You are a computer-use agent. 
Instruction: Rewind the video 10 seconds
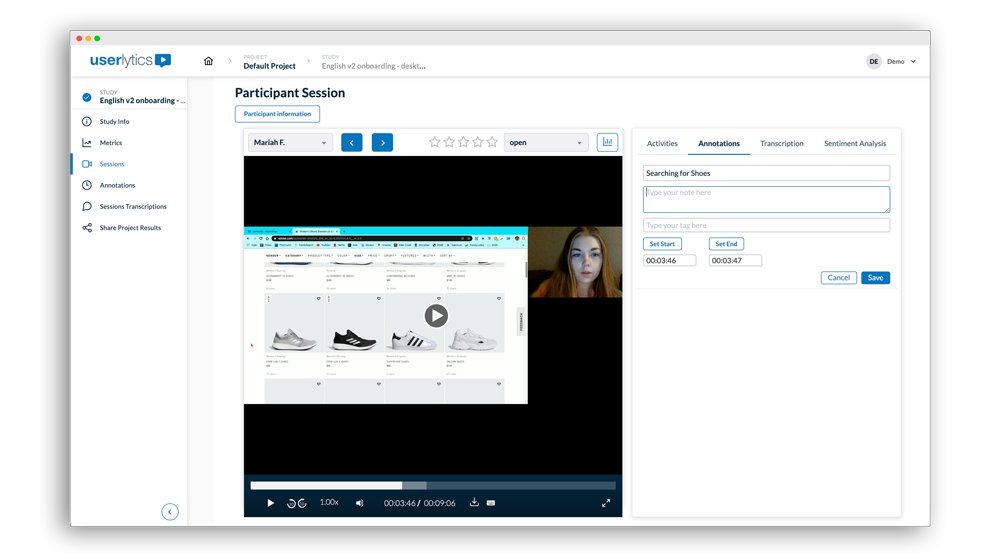point(291,503)
